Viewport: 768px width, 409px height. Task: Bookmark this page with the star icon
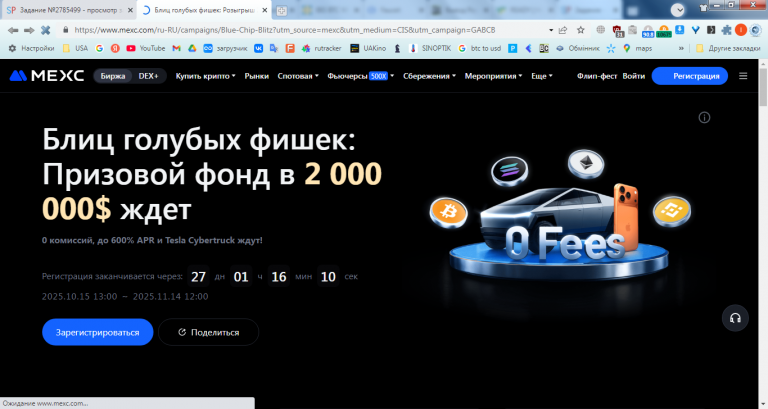580,30
